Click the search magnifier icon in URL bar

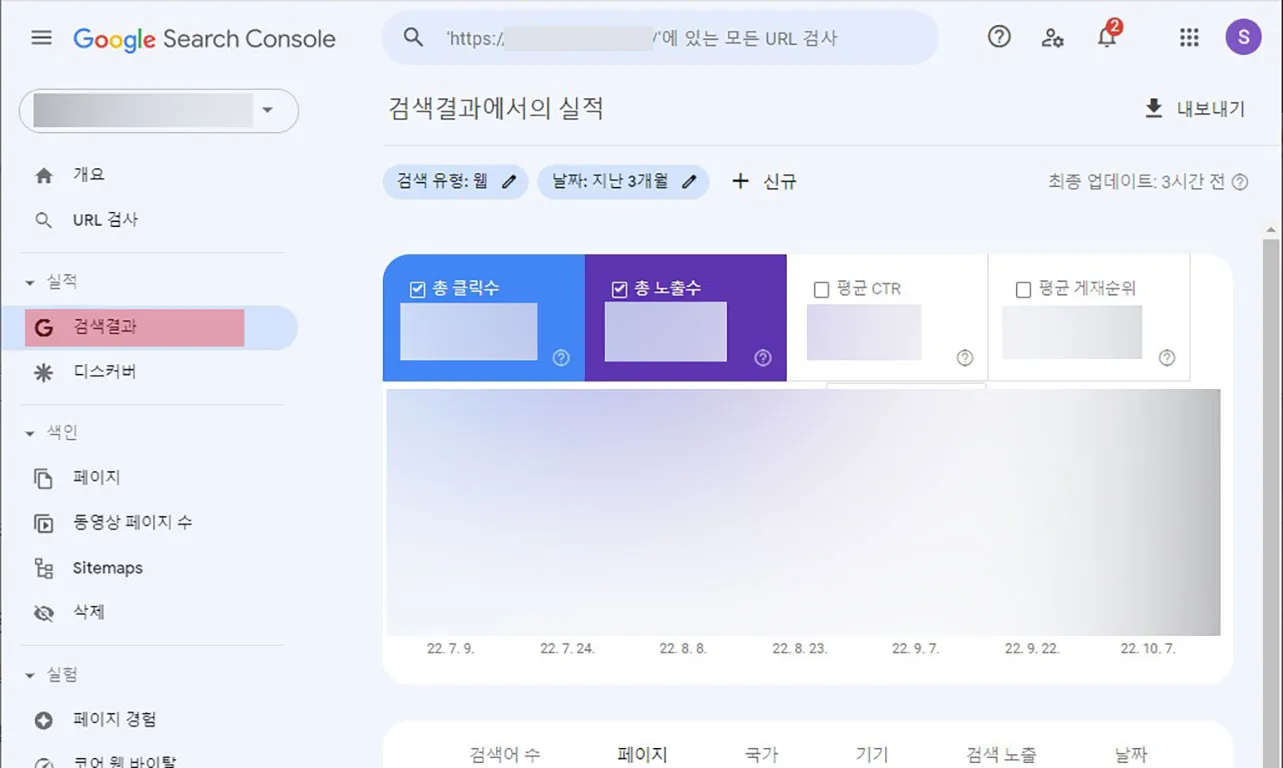413,38
